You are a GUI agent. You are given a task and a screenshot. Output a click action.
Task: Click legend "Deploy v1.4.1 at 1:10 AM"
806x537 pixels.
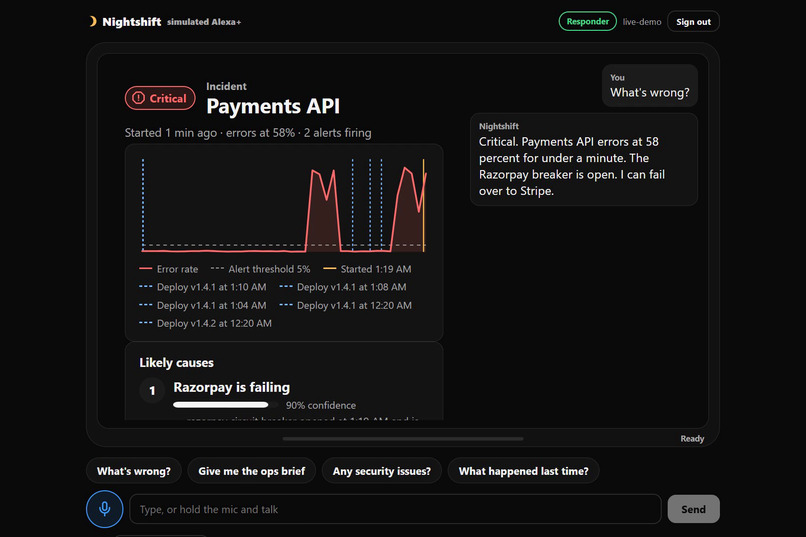pyautogui.click(x=203, y=287)
